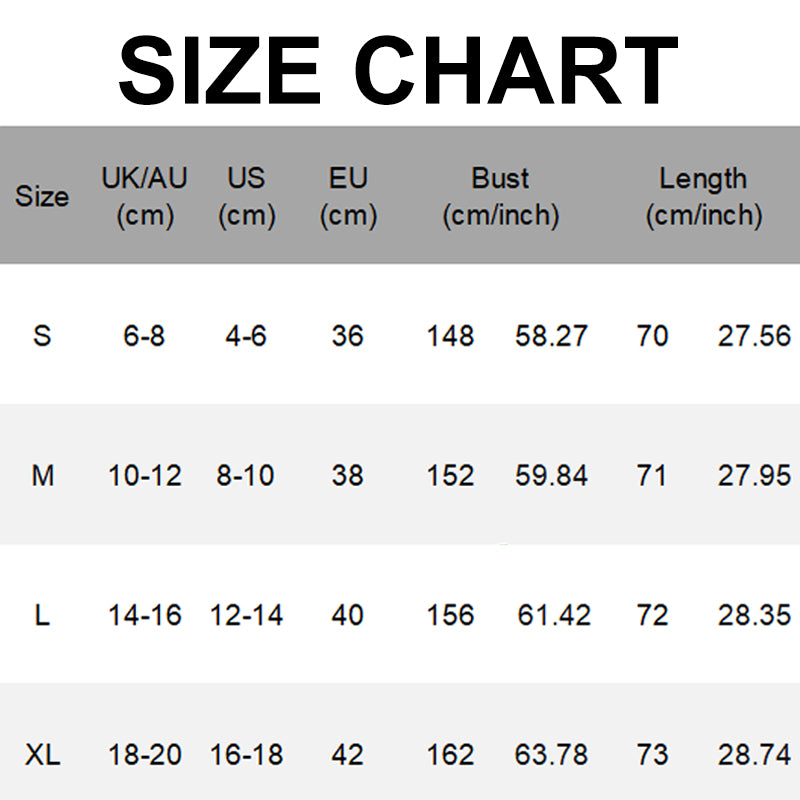Select the length inch value 28.35
Image resolution: width=800 pixels, height=800 pixels.
754,615
